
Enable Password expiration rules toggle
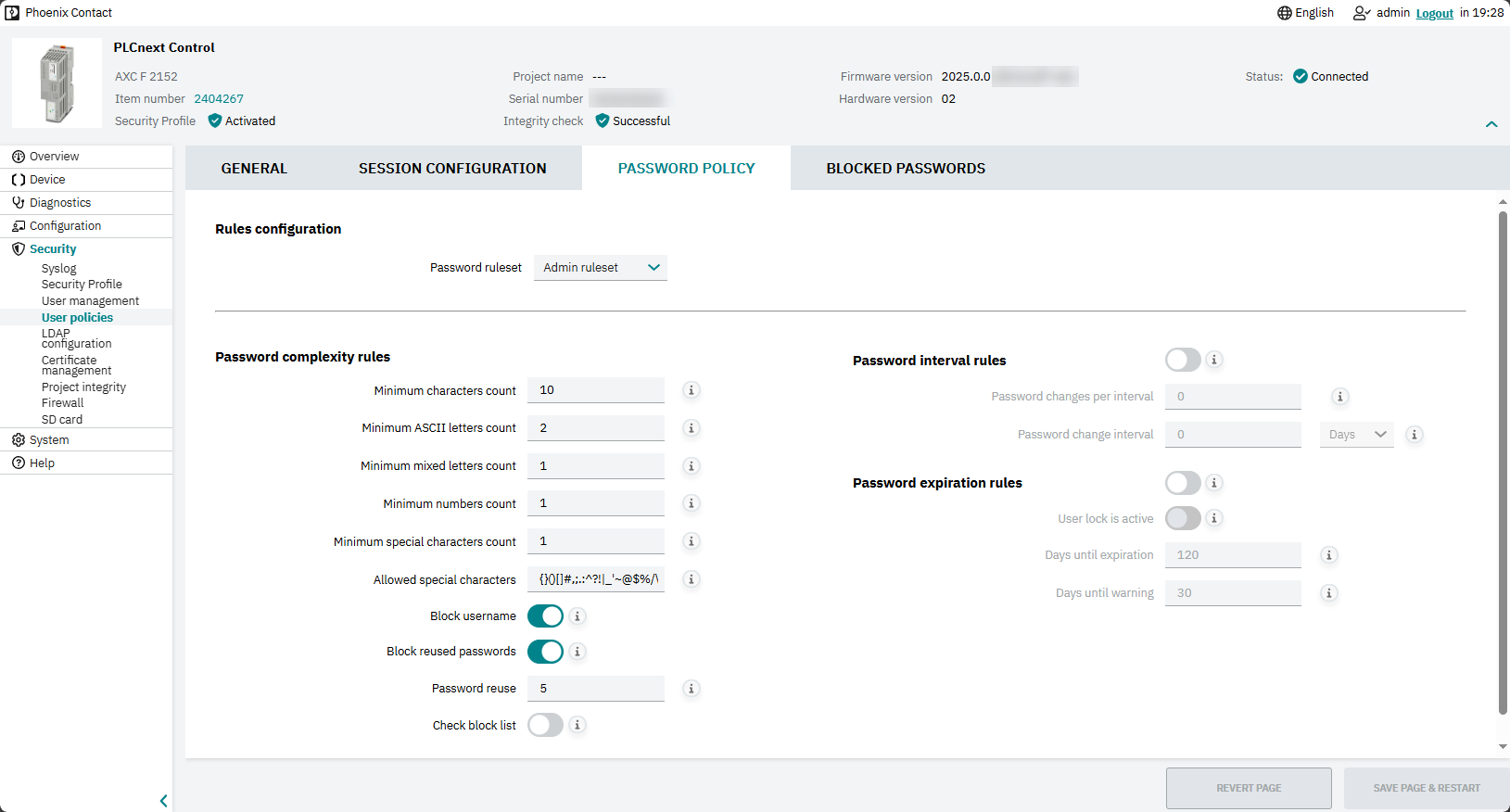click(x=1183, y=483)
